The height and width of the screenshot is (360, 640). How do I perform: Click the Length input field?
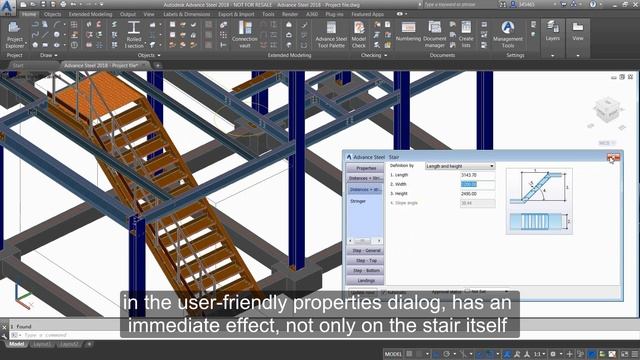[478, 175]
